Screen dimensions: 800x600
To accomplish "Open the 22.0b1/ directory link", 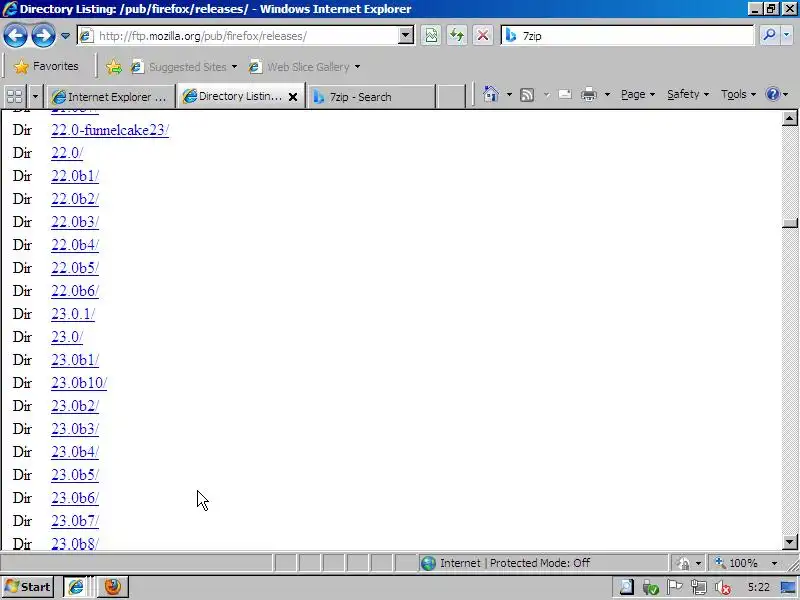I will 75,176.
